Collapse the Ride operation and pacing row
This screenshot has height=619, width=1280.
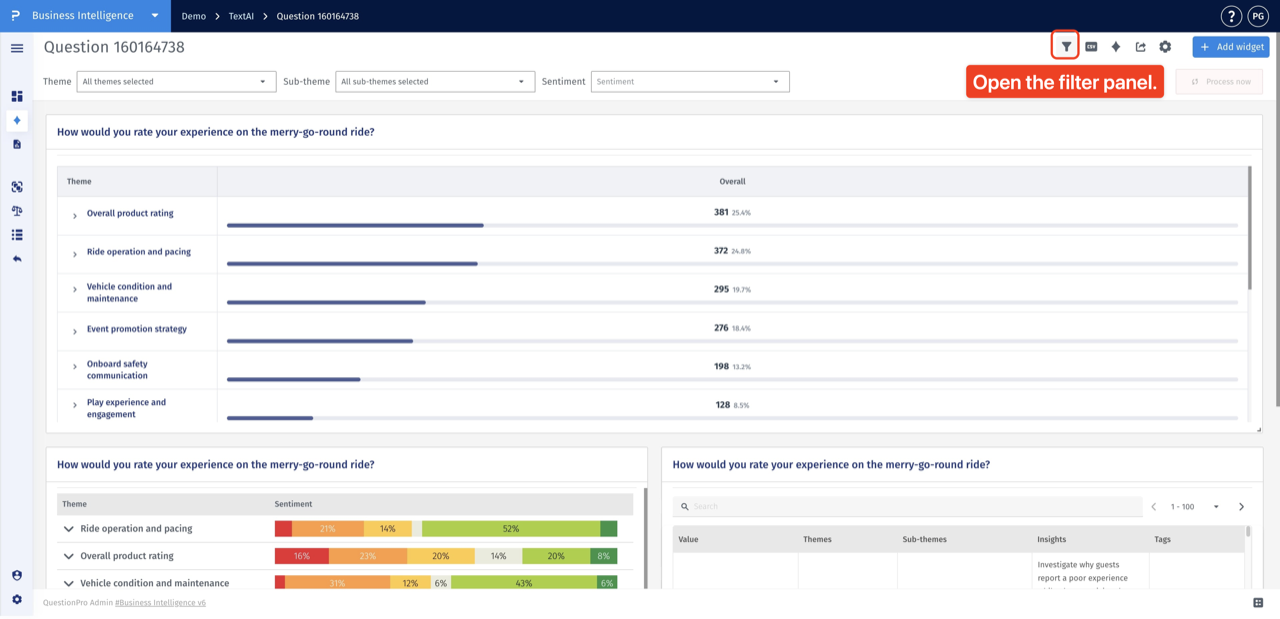coord(69,529)
